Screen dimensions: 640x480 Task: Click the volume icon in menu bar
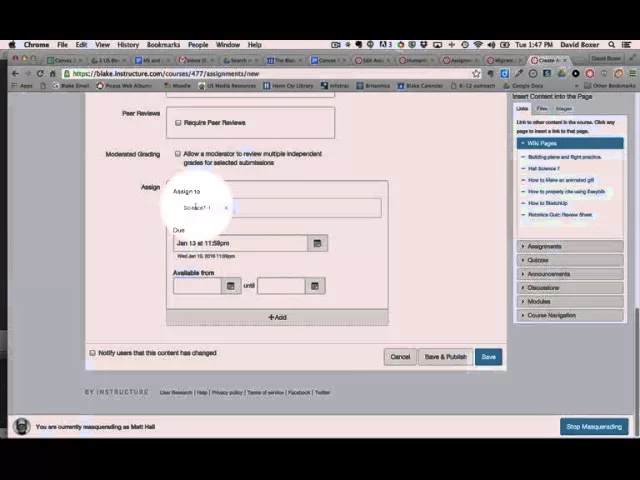pyautogui.click(x=491, y=45)
